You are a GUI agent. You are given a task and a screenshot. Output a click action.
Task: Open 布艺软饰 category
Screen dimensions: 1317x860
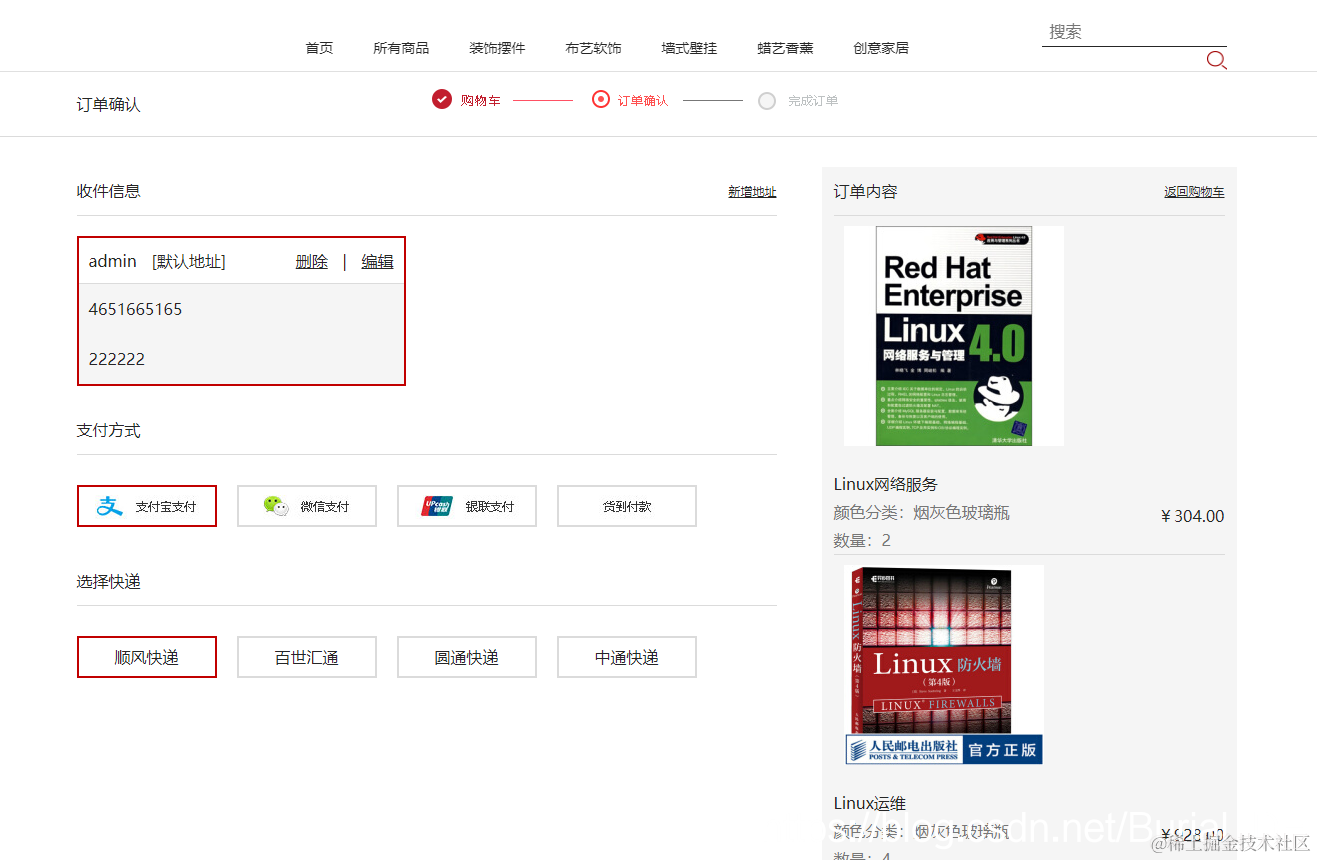pos(593,48)
